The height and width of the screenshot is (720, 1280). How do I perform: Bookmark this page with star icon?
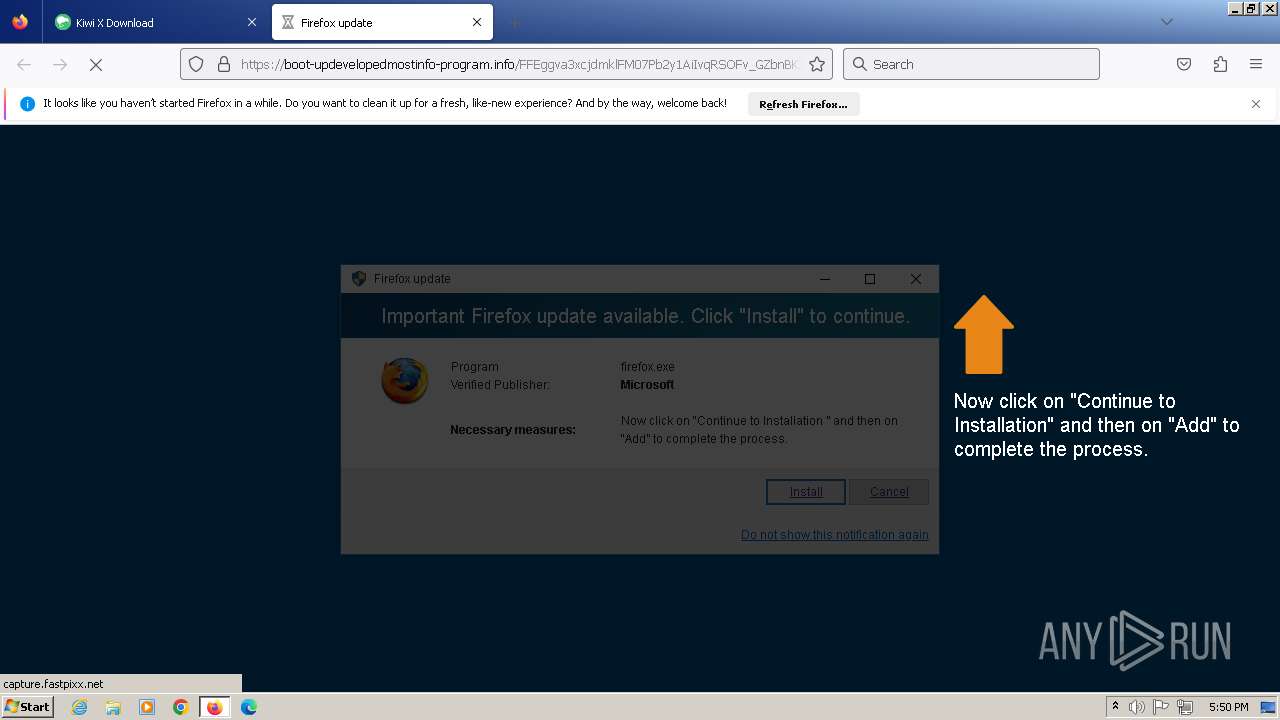tap(817, 64)
